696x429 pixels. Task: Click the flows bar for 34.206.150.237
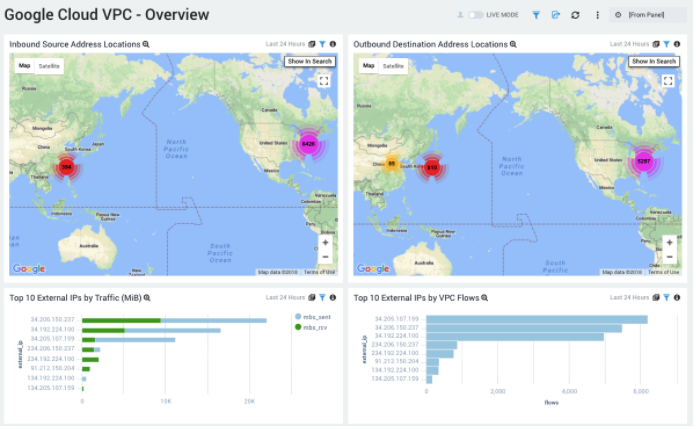524,328
